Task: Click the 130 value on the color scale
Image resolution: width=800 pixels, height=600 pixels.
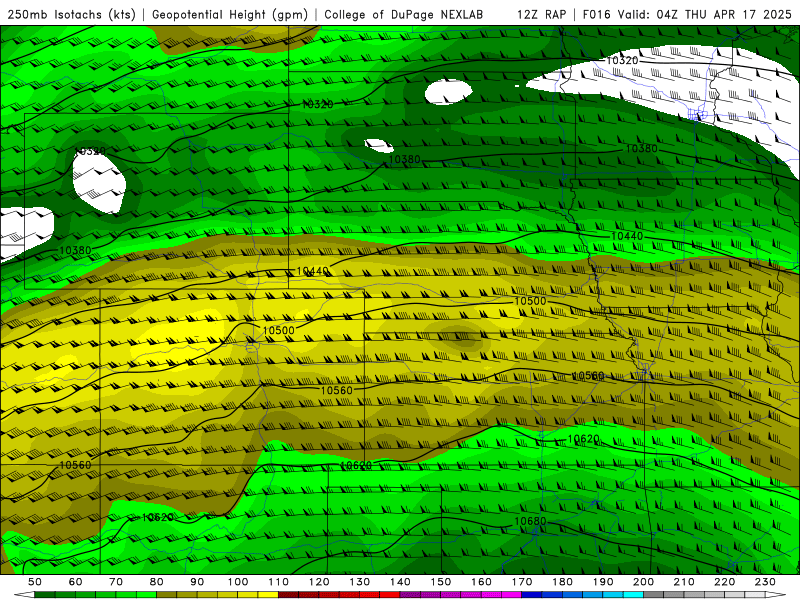Action: (x=360, y=582)
